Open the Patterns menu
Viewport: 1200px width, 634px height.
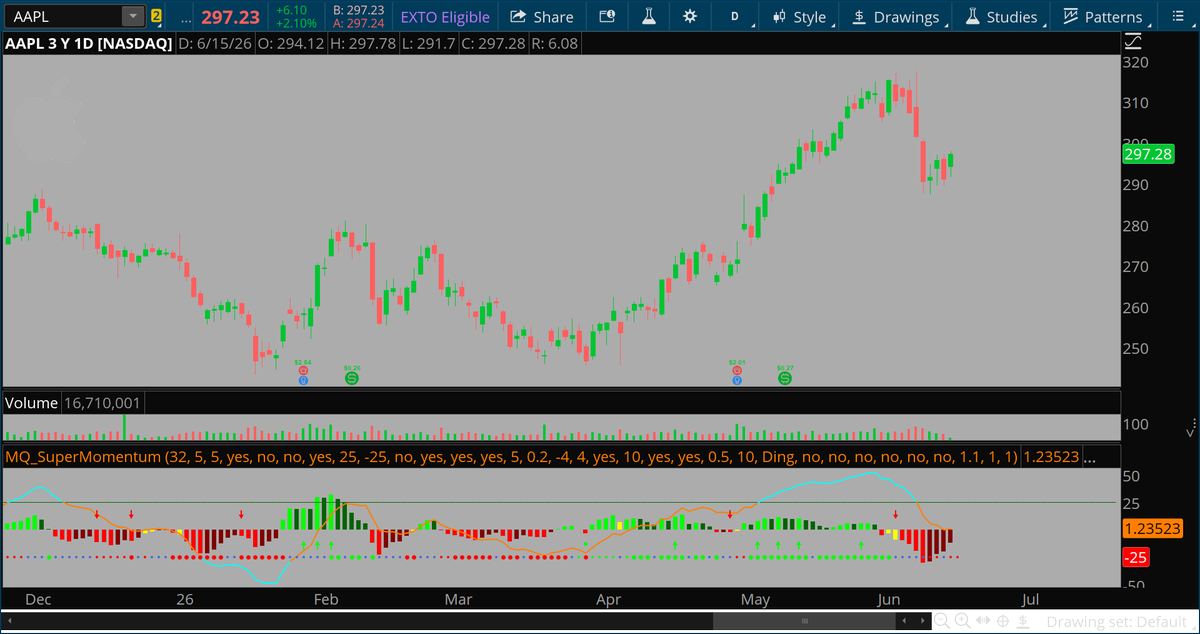click(1104, 17)
